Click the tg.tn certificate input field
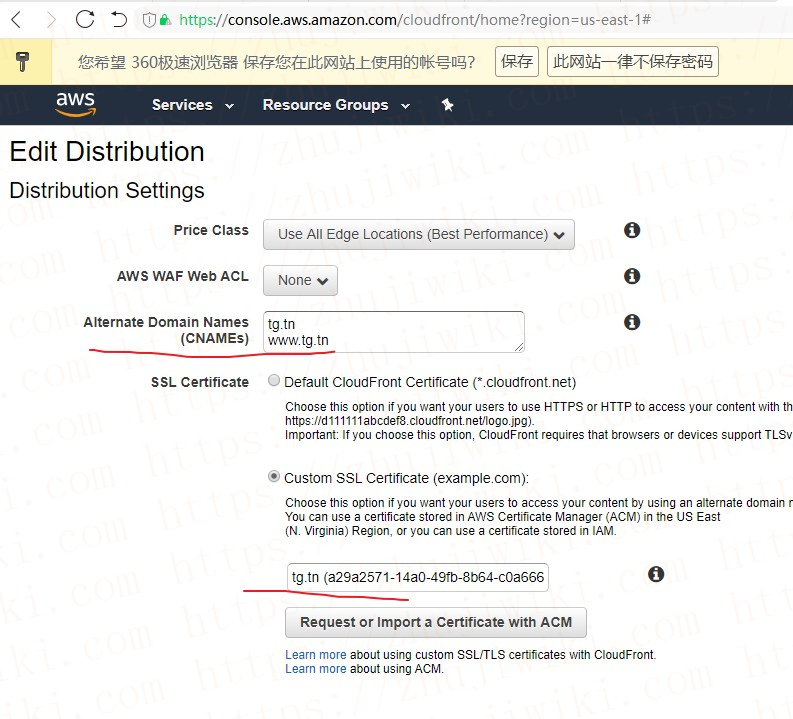The height and width of the screenshot is (719, 793). pos(417,577)
